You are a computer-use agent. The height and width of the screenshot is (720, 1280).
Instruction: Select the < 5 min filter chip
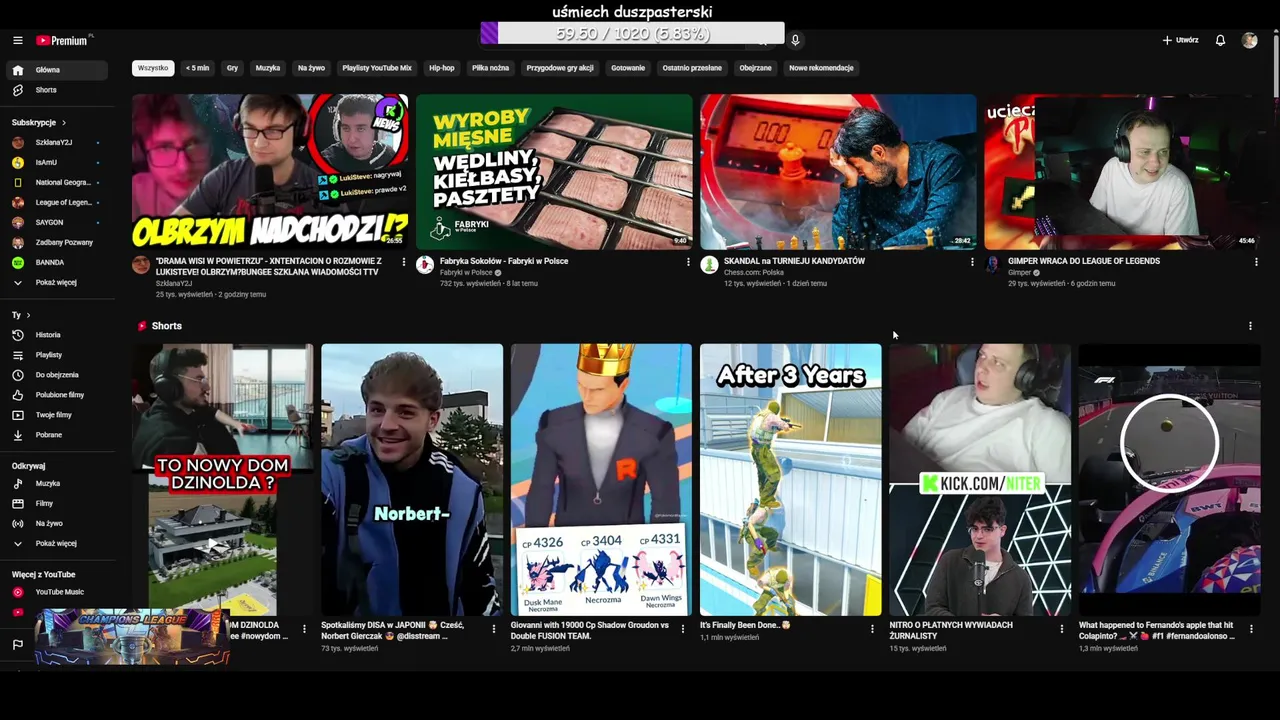198,68
